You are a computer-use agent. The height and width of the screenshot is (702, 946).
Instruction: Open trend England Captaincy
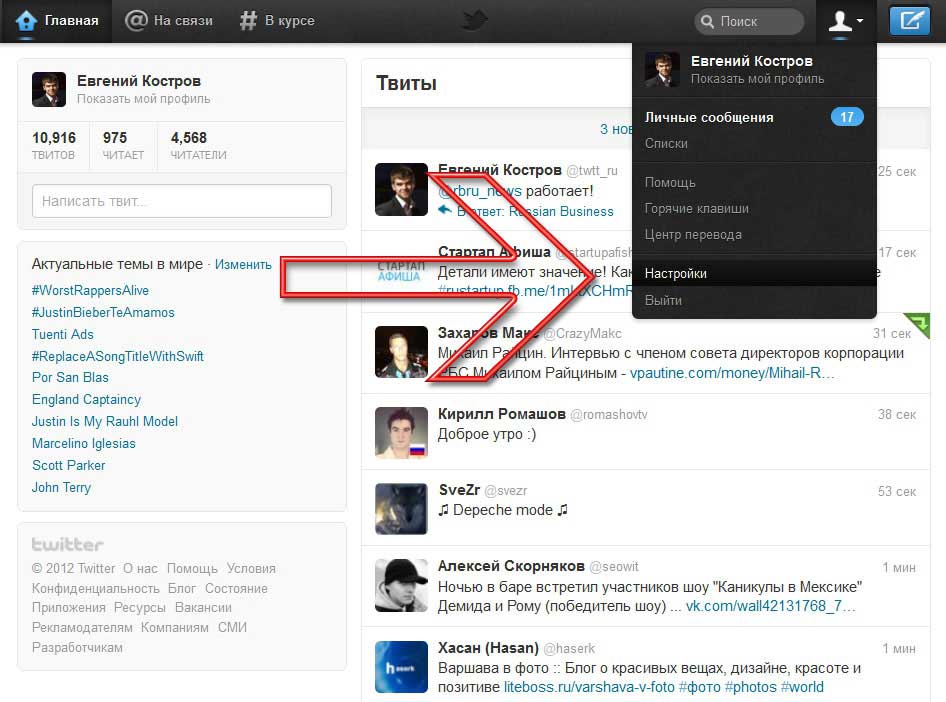pyautogui.click(x=86, y=400)
